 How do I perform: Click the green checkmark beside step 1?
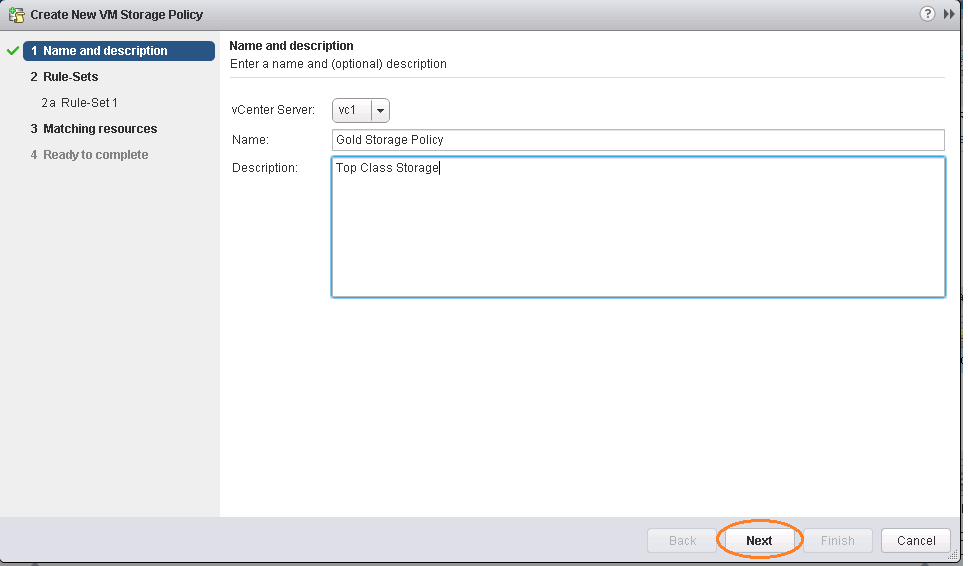[13, 51]
